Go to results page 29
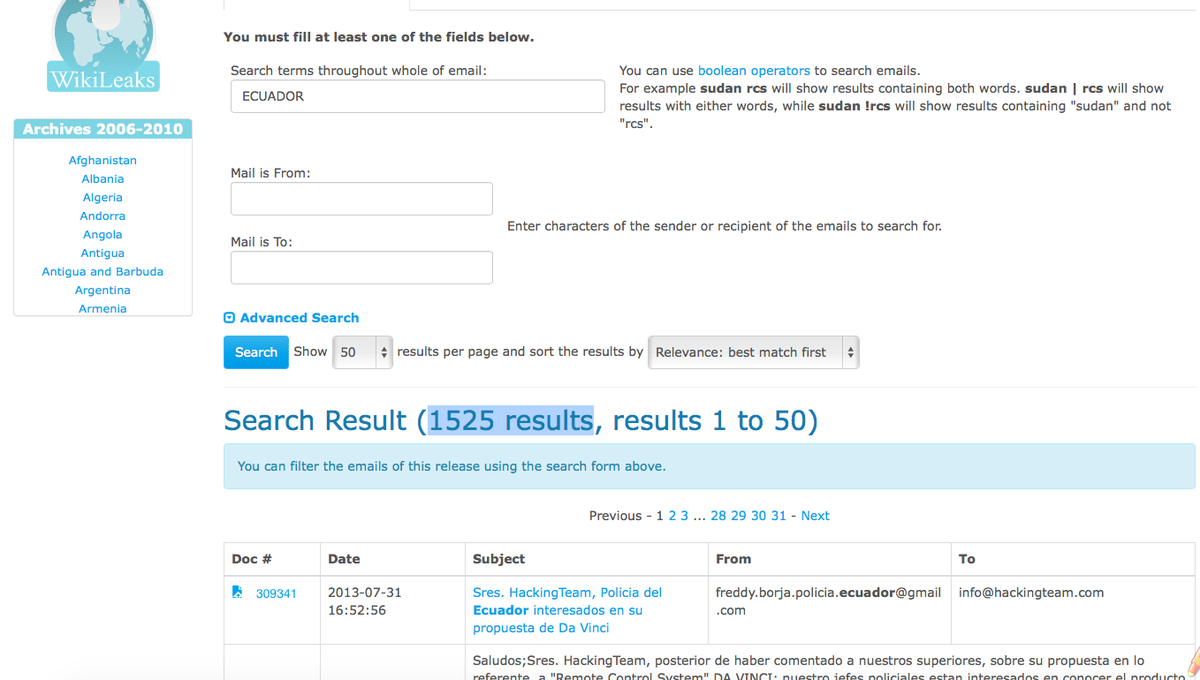The image size is (1200, 680). (x=739, y=516)
